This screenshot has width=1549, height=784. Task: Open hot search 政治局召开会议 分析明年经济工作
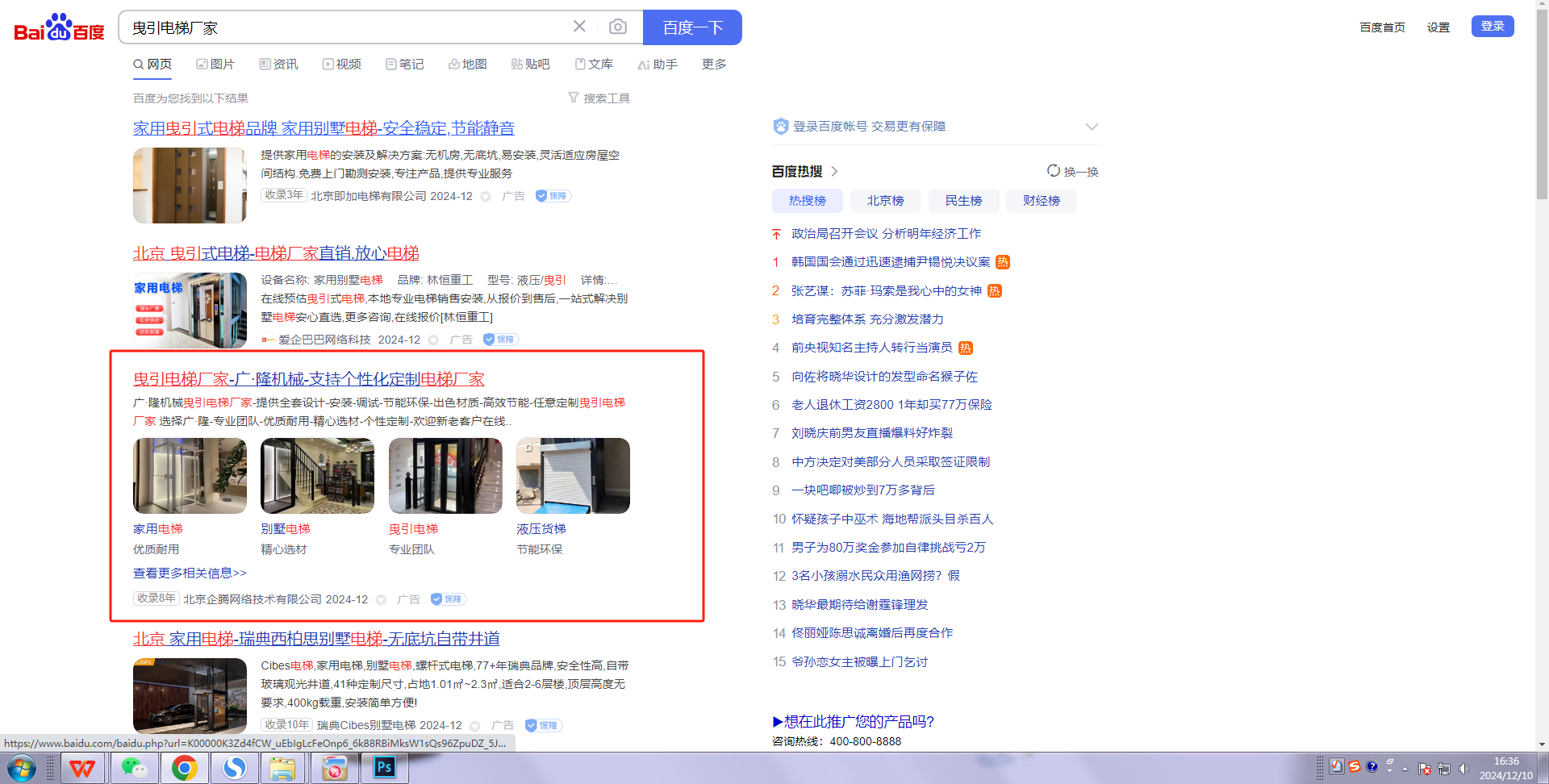coord(886,233)
